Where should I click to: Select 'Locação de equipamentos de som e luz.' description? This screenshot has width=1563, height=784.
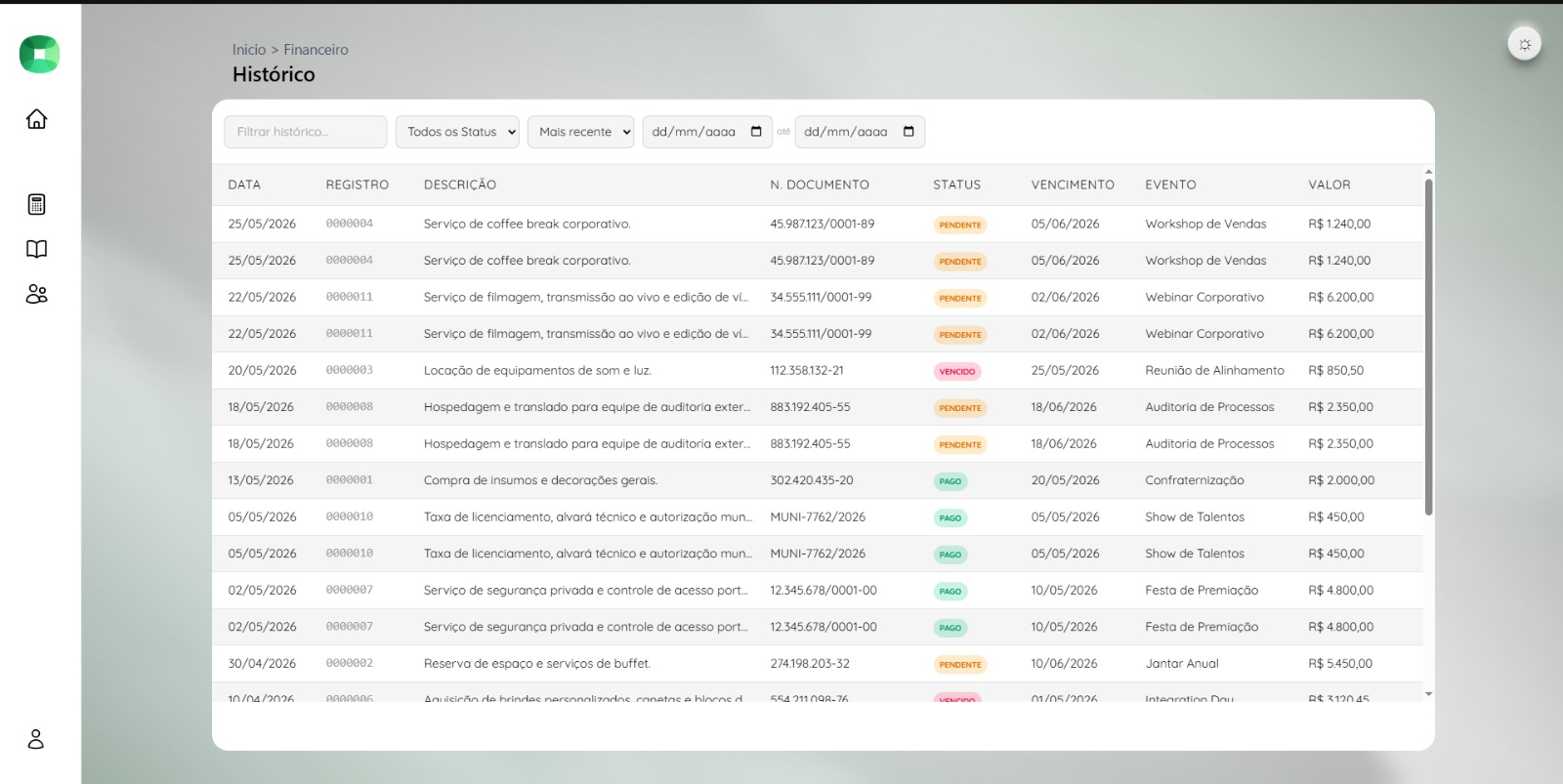537,371
